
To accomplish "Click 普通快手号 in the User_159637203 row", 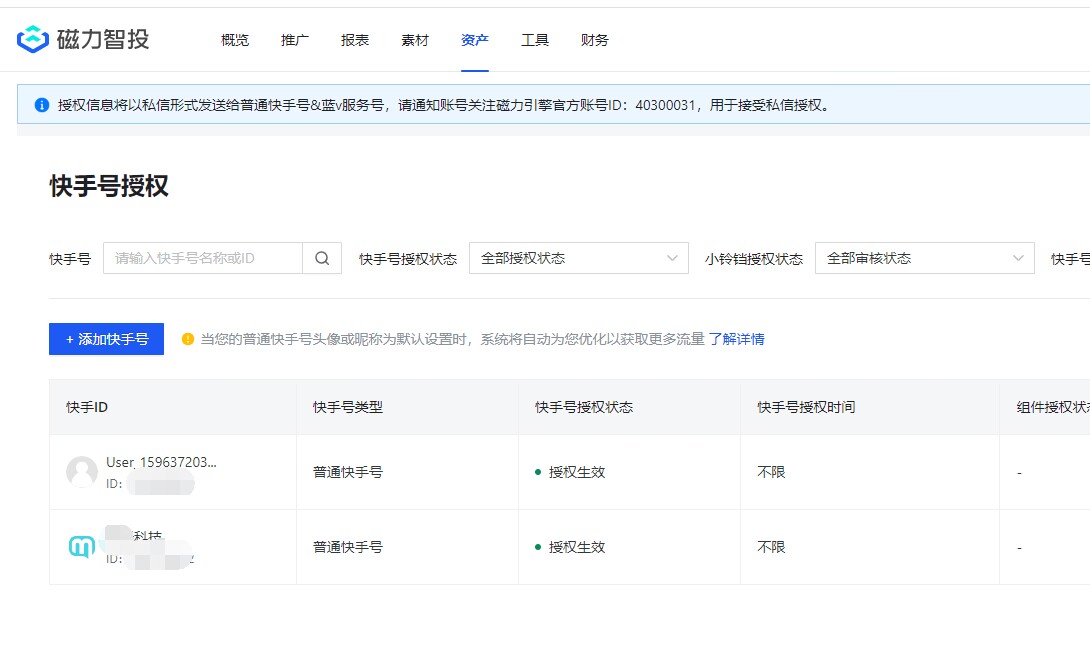I will [x=348, y=473].
